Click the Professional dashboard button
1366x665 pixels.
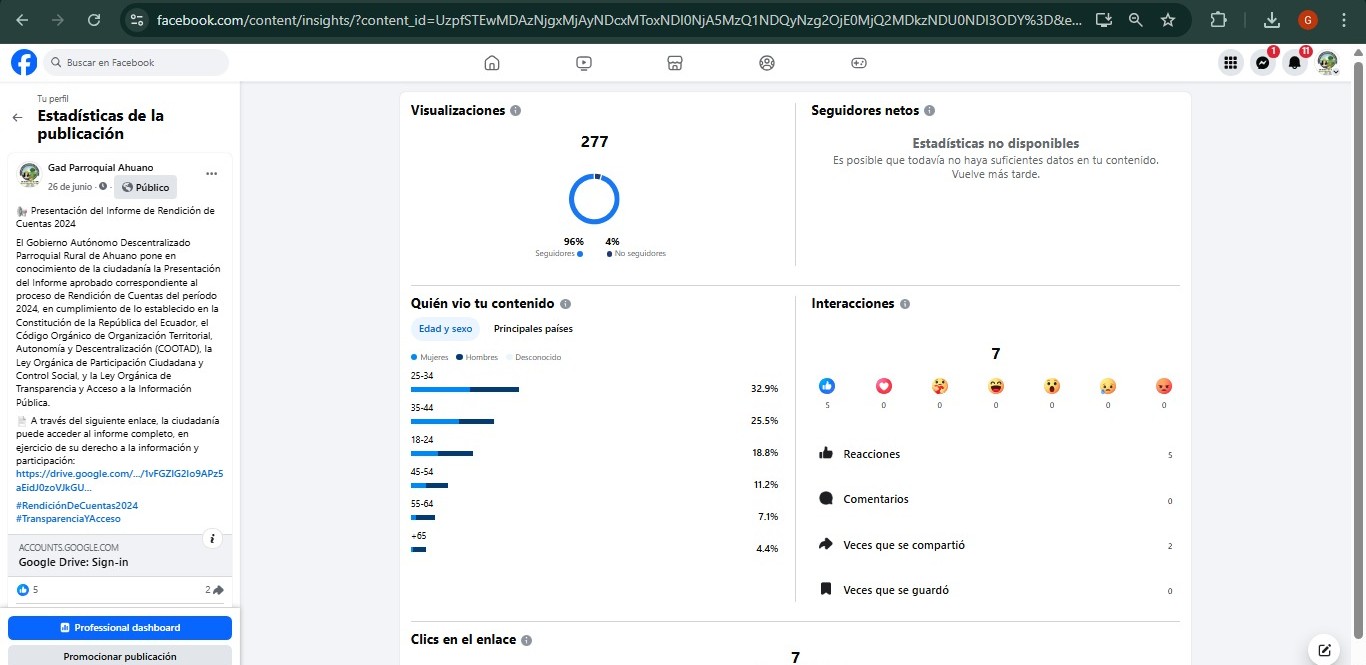(120, 628)
